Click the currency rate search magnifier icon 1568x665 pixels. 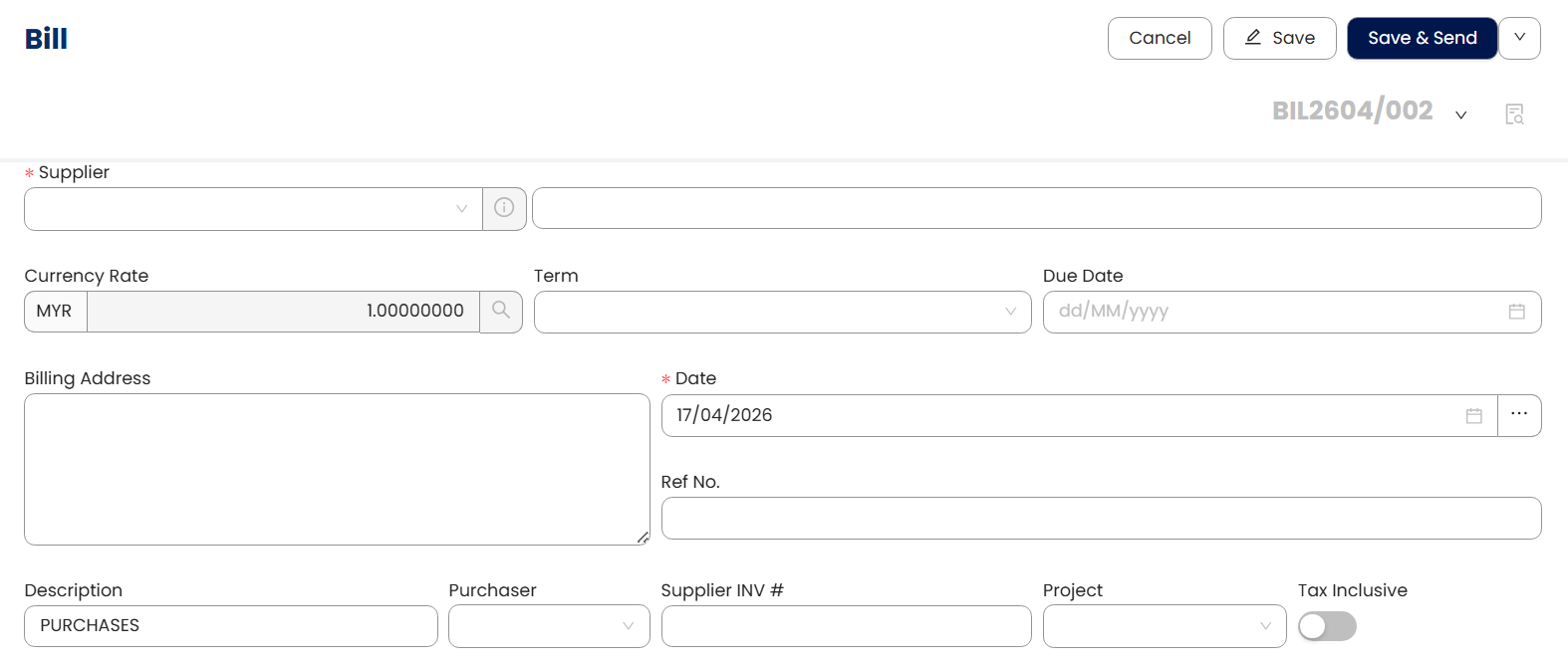(x=501, y=311)
